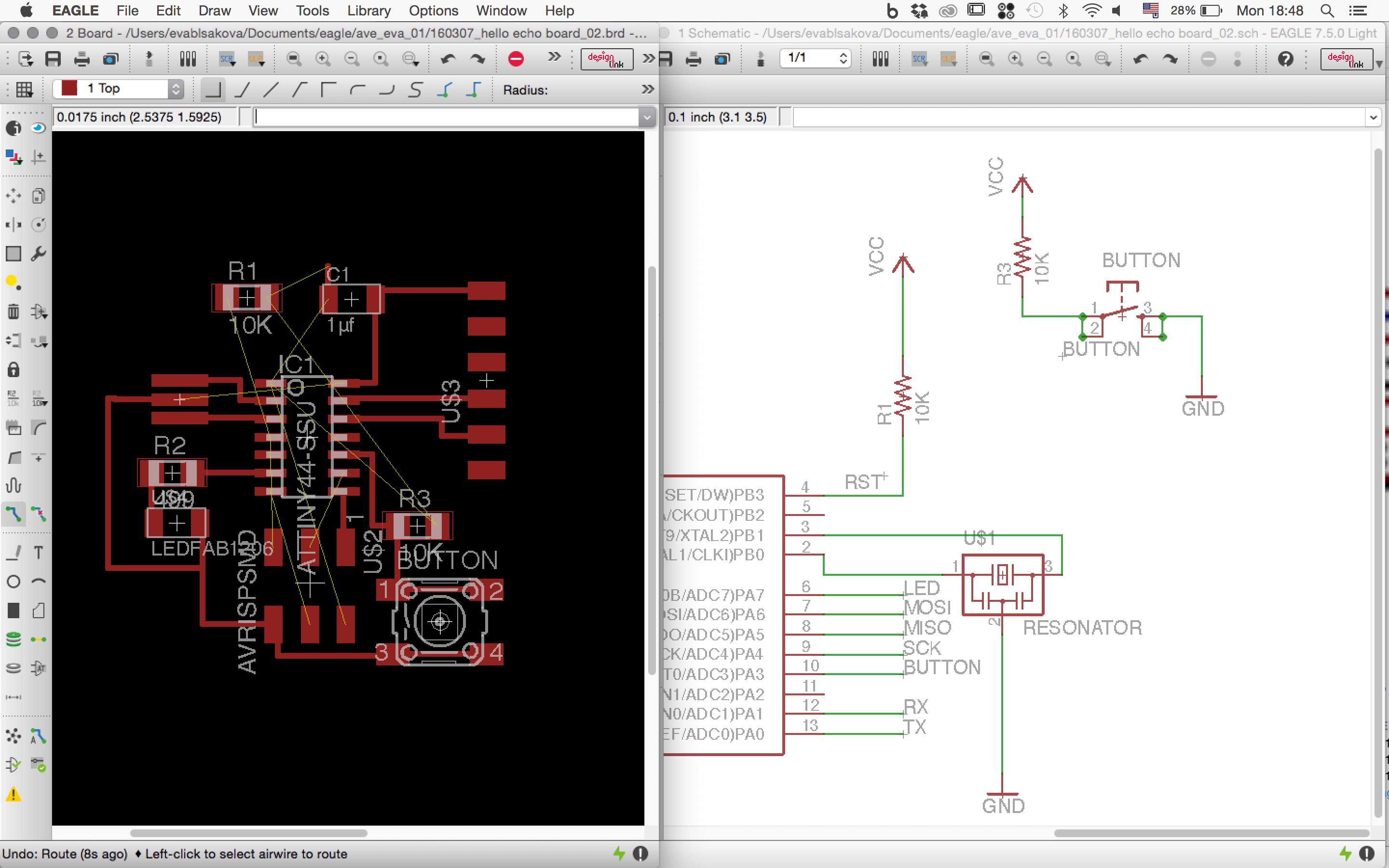Select the Route tool in sidebar

[13, 514]
